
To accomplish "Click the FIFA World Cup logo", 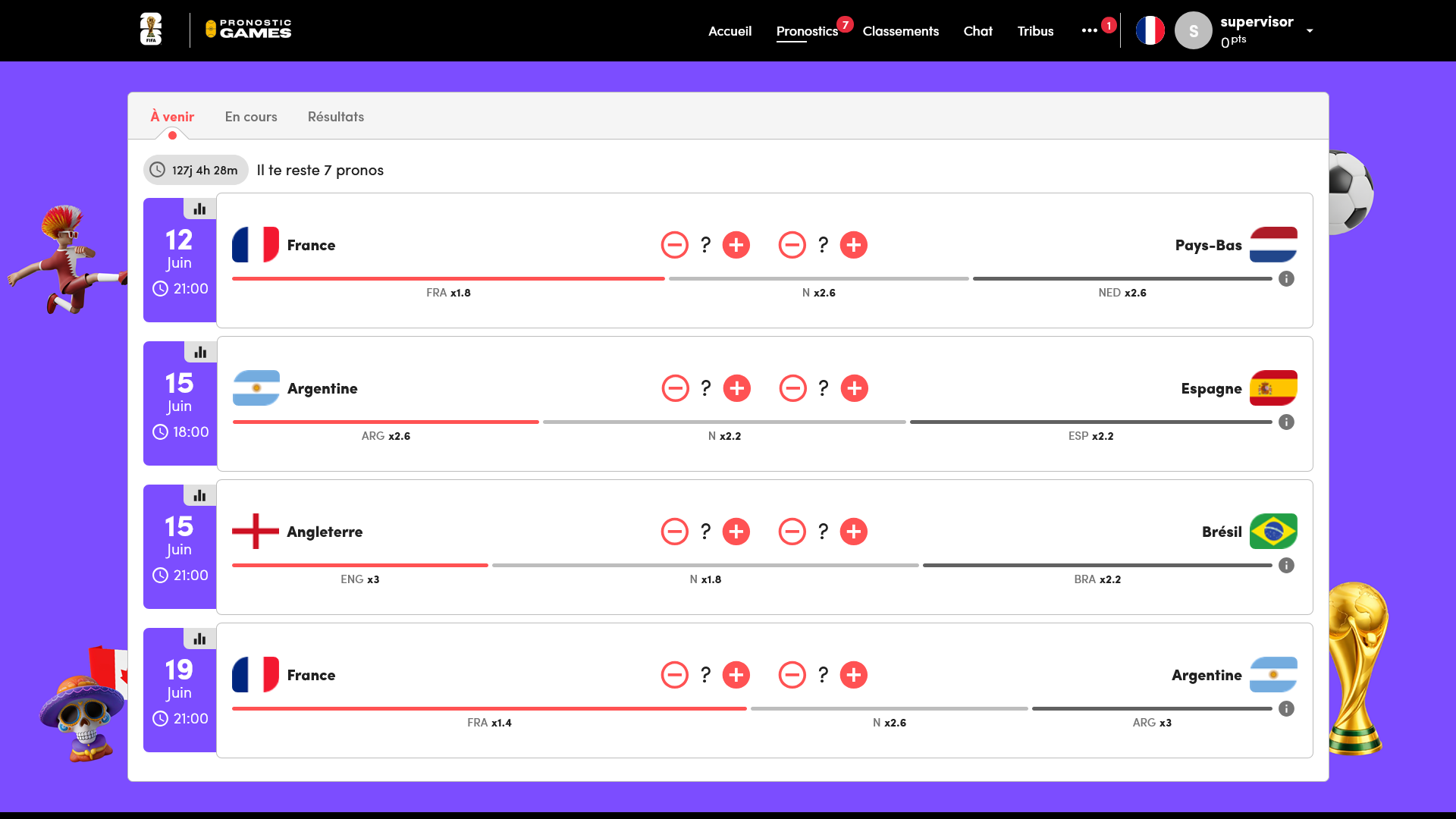I will click(x=151, y=30).
